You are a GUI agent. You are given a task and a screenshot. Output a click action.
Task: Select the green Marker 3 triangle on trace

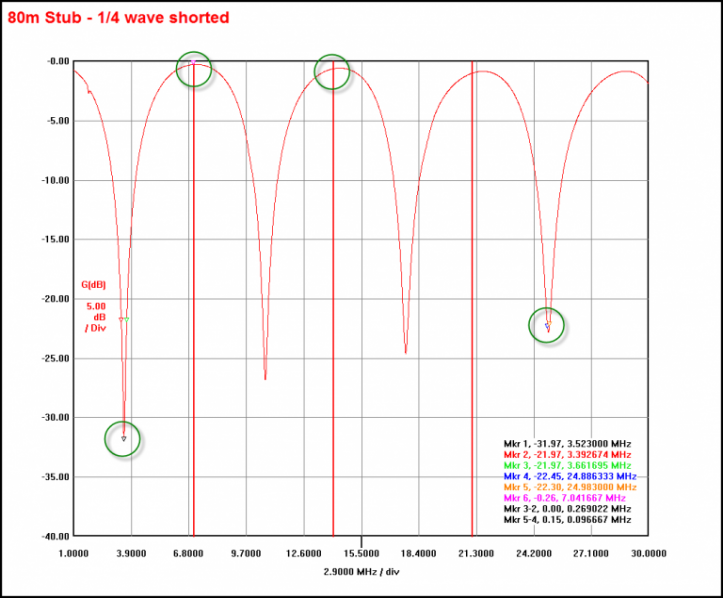127,319
